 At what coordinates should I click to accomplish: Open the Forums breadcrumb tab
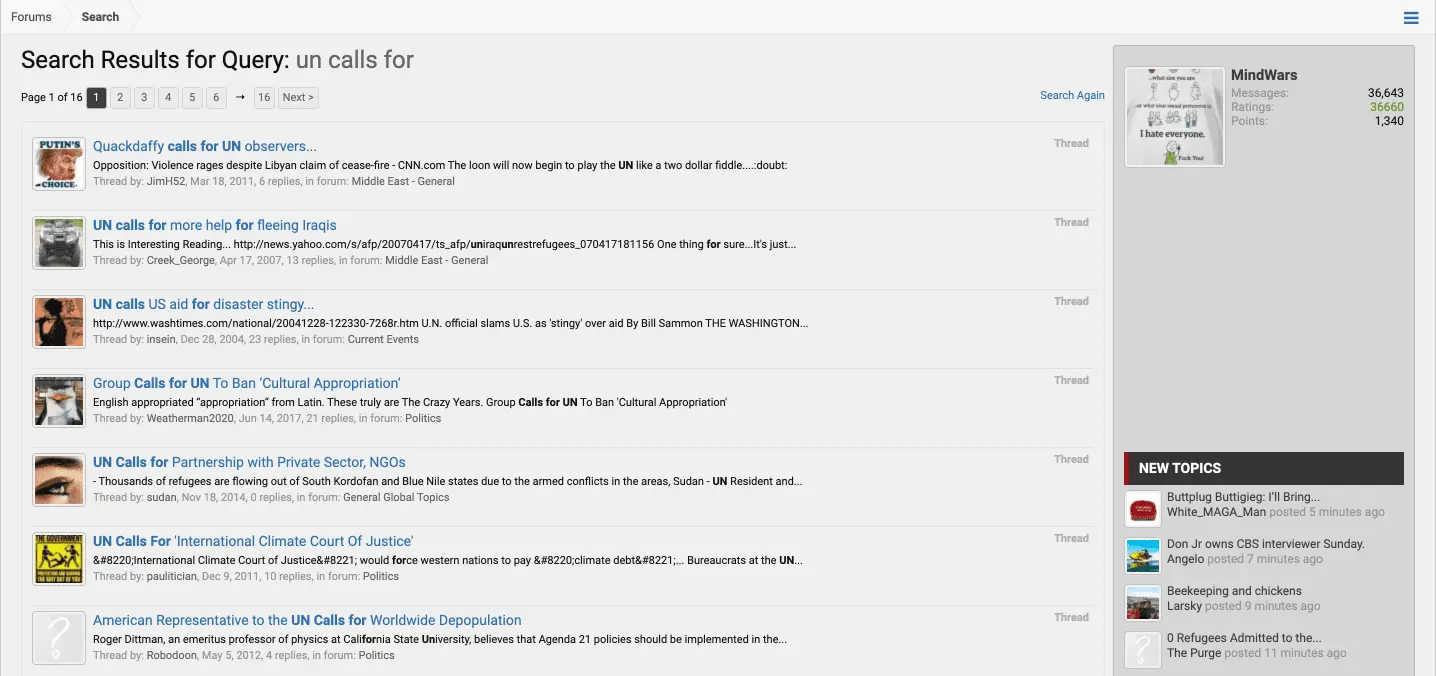pos(31,17)
